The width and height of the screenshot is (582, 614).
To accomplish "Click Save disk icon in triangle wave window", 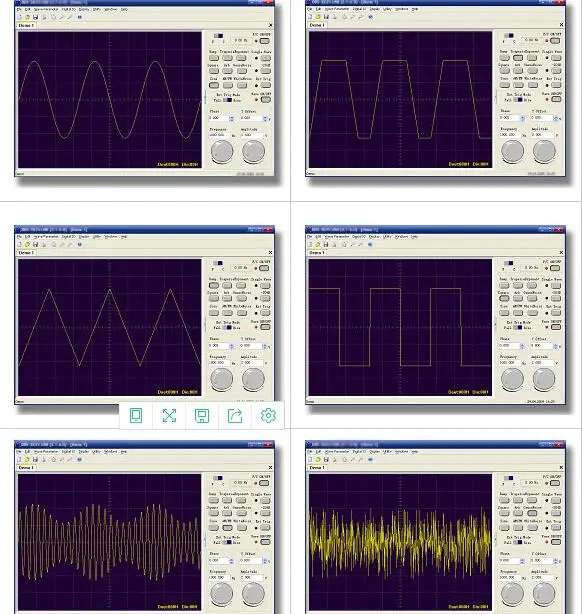I will [x=35, y=244].
